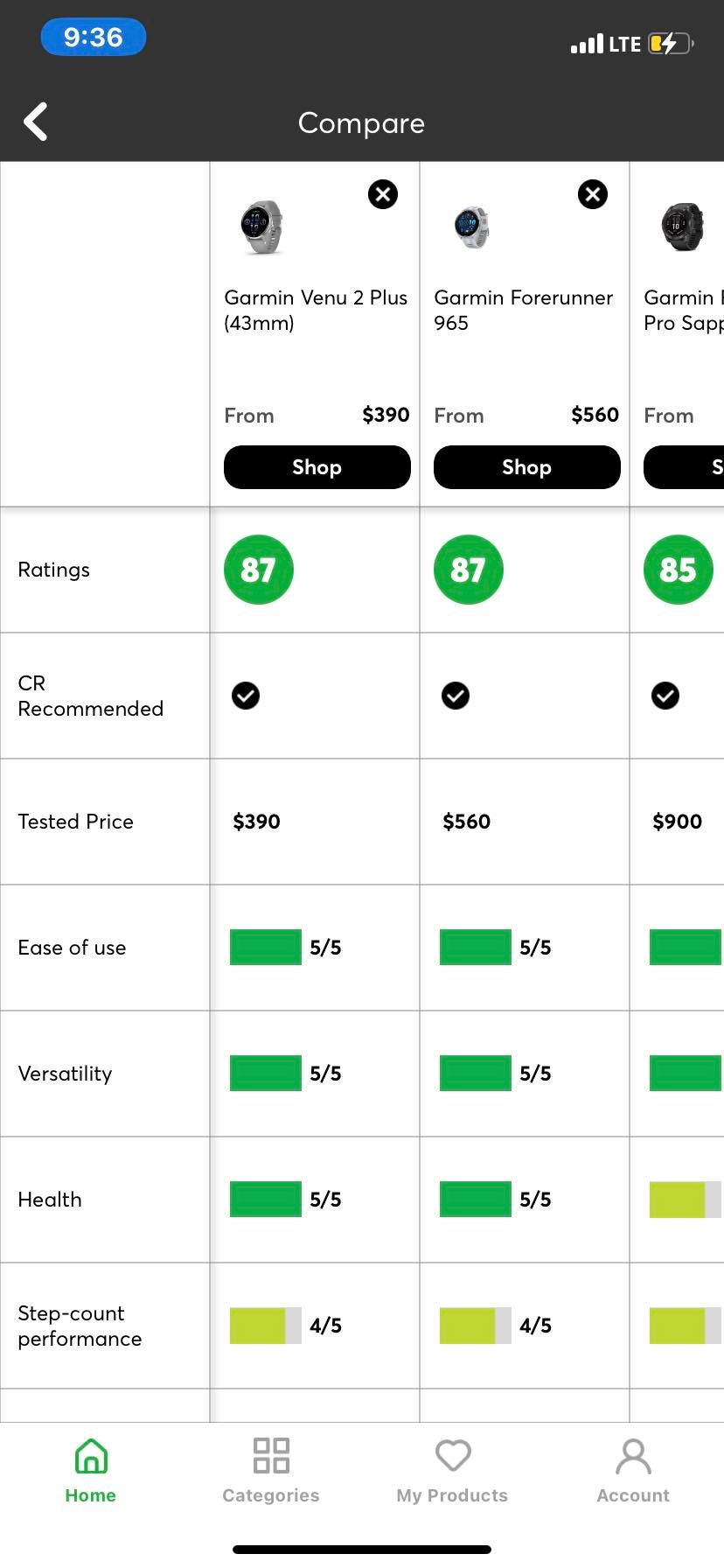The width and height of the screenshot is (724, 1568).
Task: Tap Venu 2 Plus Step-count 4/5 bar
Action: 266,1326
